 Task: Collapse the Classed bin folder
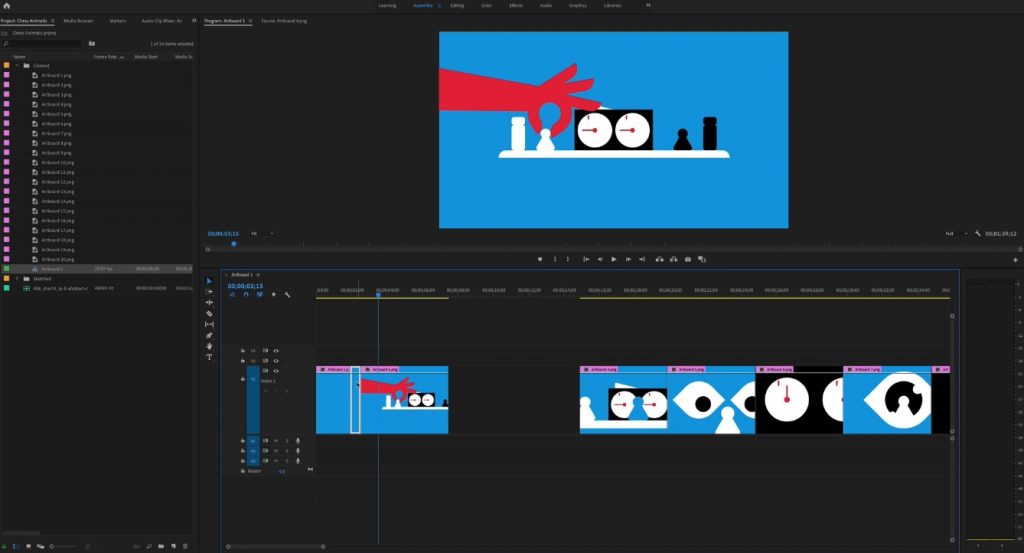(x=17, y=65)
